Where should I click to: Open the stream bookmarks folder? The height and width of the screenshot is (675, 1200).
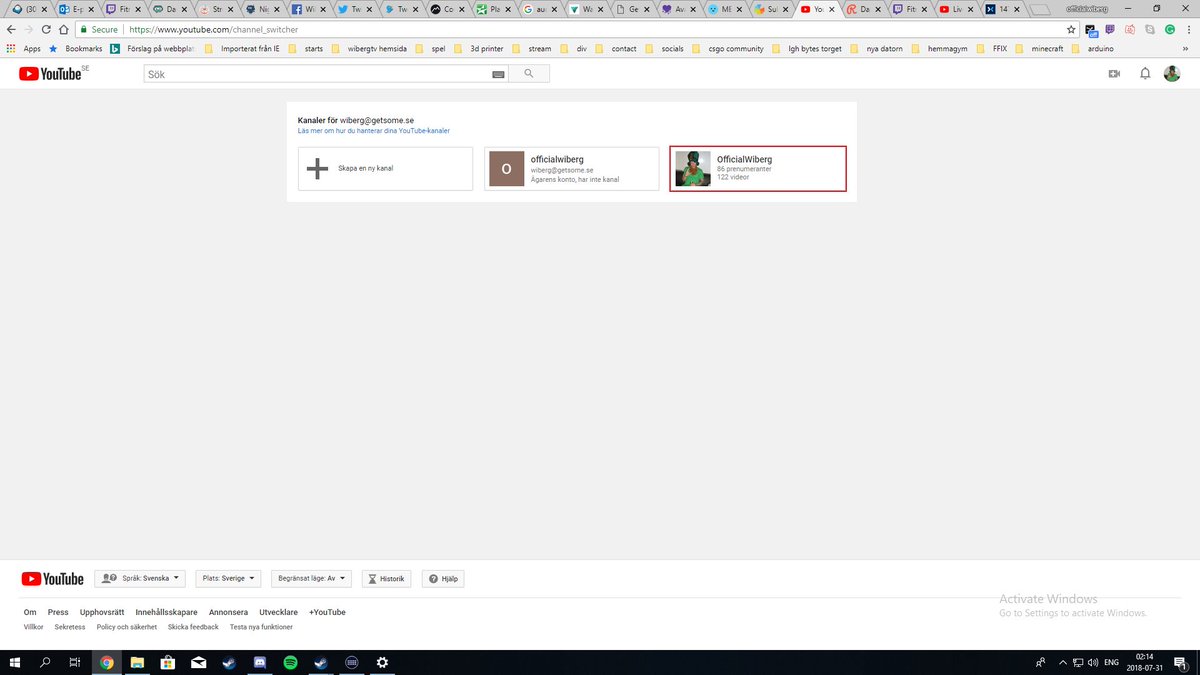531,48
